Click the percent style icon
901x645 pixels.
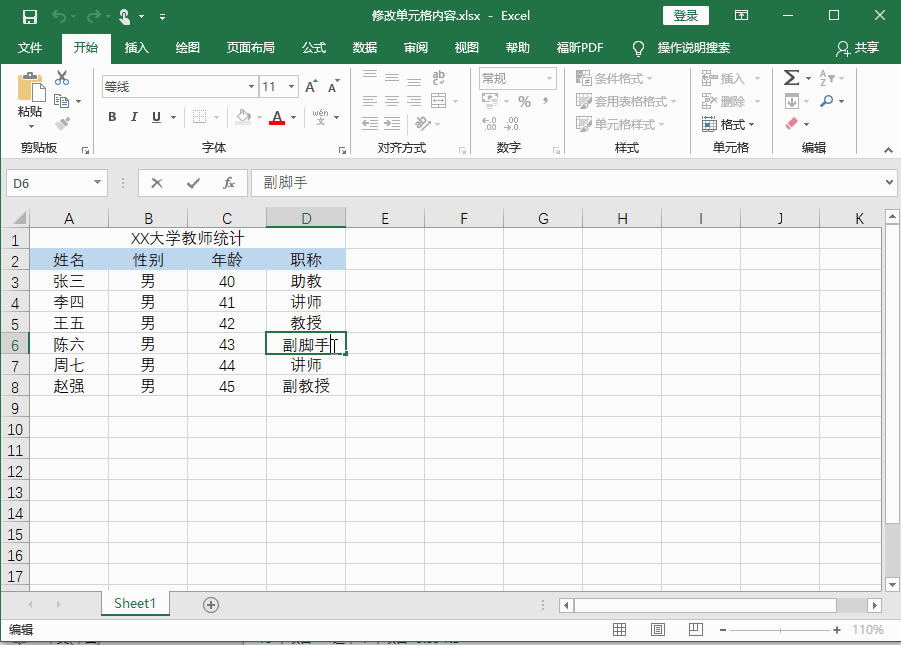pyautogui.click(x=524, y=101)
